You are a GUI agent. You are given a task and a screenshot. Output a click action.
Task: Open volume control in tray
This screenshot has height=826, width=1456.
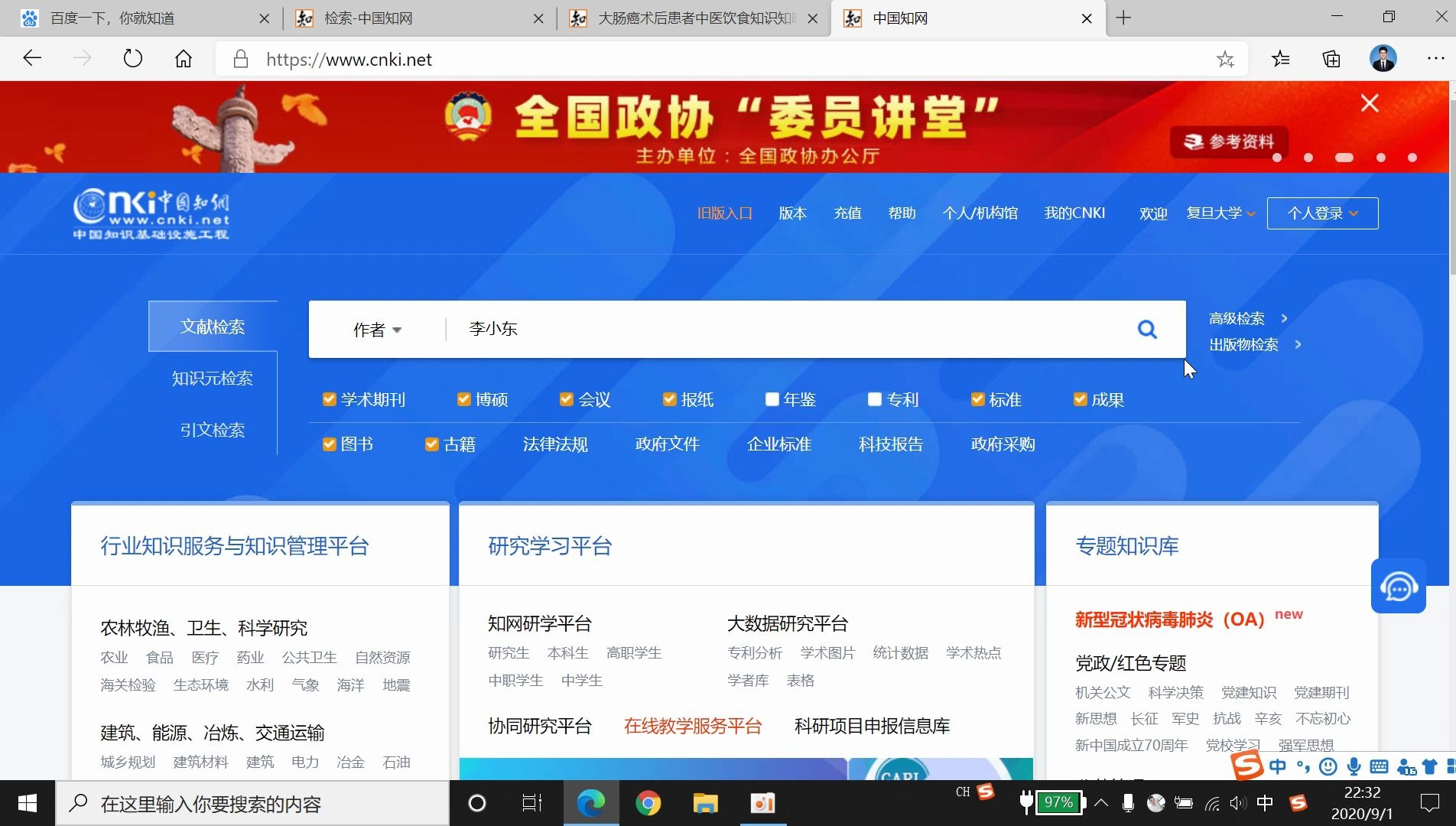(1237, 803)
